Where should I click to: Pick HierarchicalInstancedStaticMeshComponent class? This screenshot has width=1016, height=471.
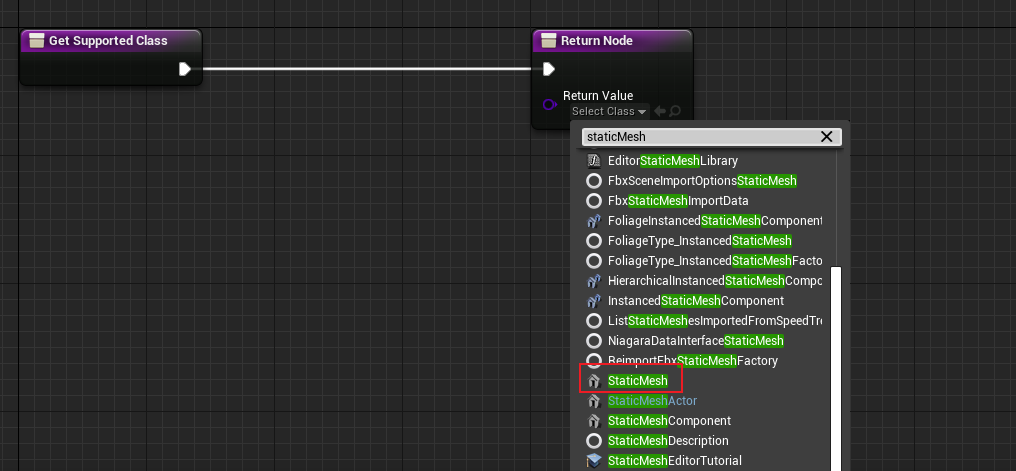(715, 281)
